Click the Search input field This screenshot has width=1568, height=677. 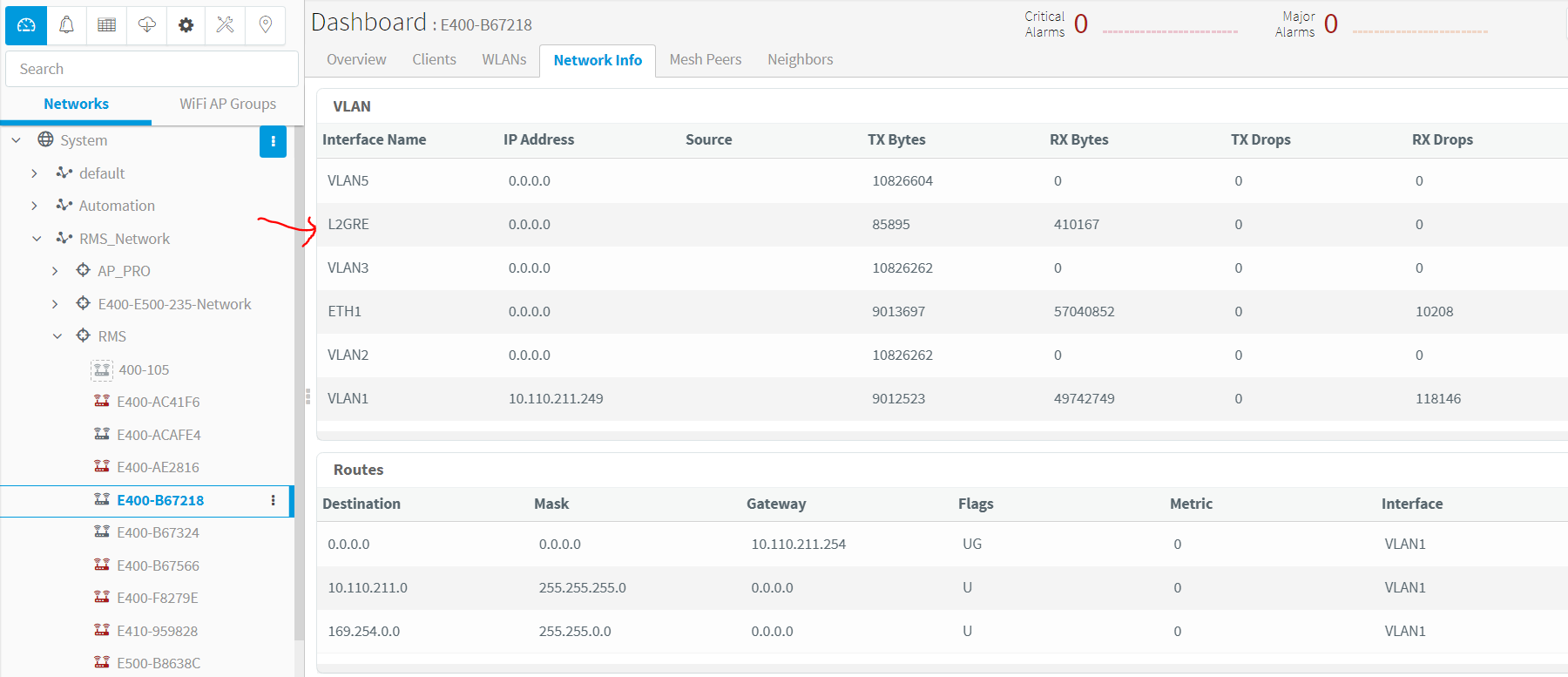click(x=152, y=69)
